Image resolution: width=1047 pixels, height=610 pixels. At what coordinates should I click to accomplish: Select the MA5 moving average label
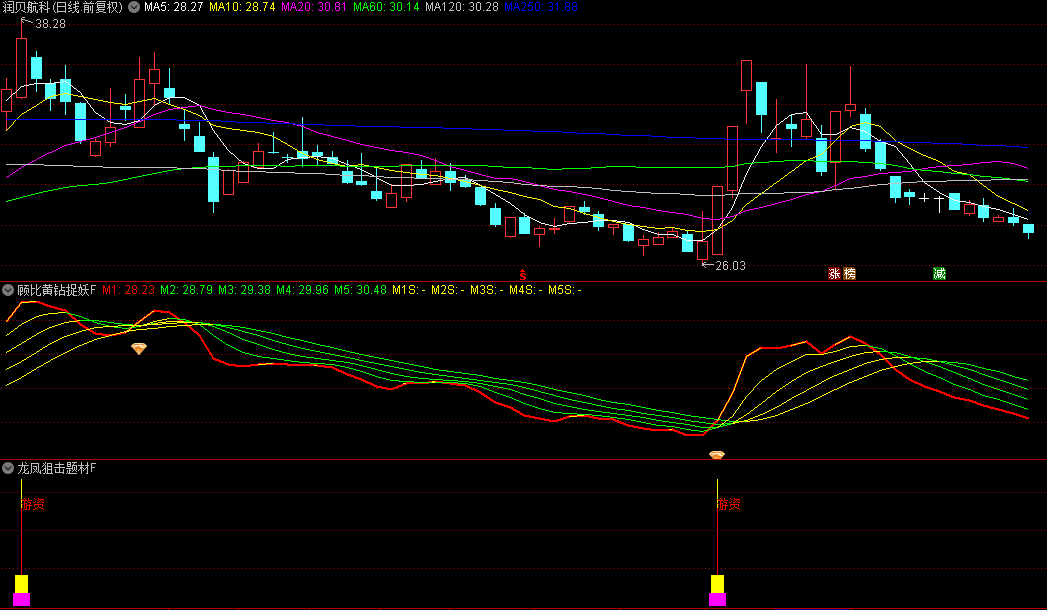tap(173, 7)
